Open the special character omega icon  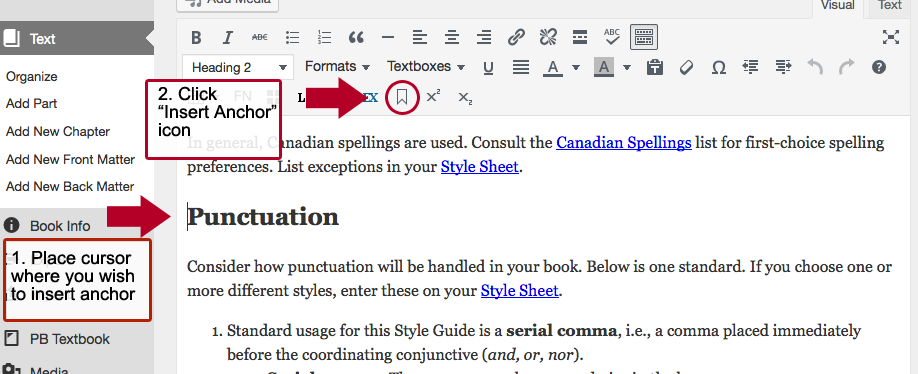pyautogui.click(x=718, y=67)
